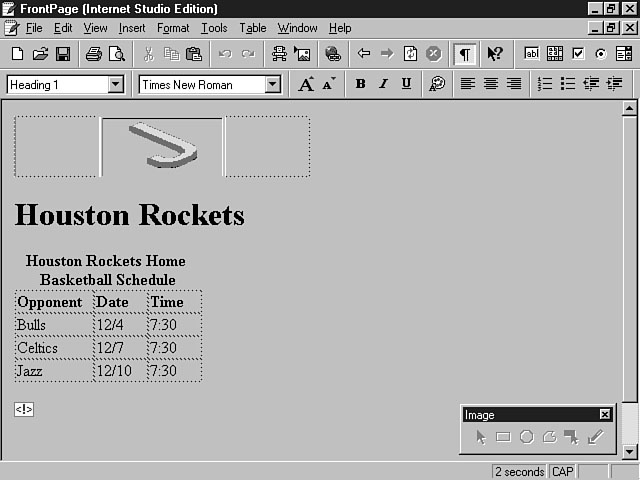Screen dimensions: 640x480
Task: Toggle Bold formatting
Action: coord(360,85)
